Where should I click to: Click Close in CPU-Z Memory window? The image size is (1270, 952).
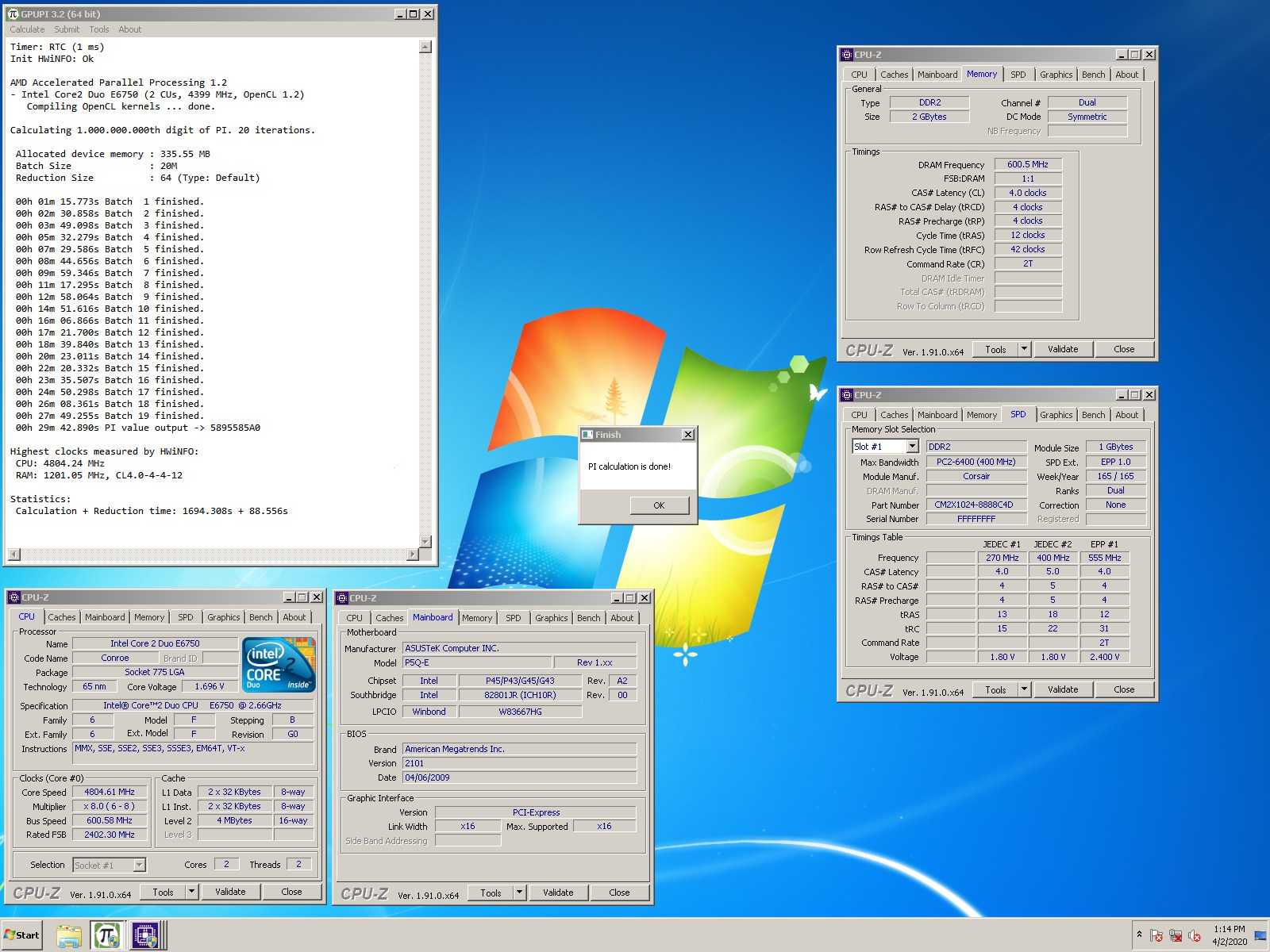pos(1124,349)
